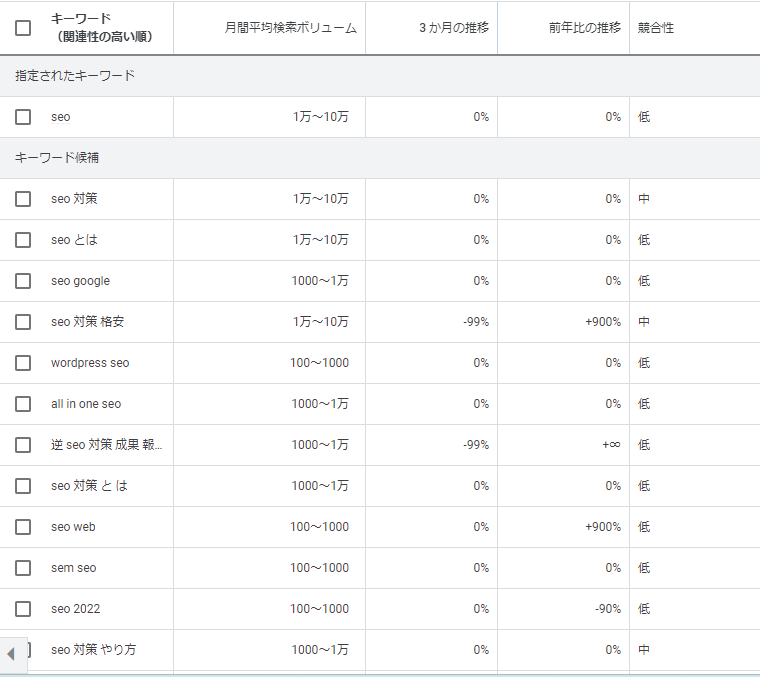This screenshot has height=677, width=760.
Task: Check the box for 'seo 対策 格安'
Action: click(23, 322)
